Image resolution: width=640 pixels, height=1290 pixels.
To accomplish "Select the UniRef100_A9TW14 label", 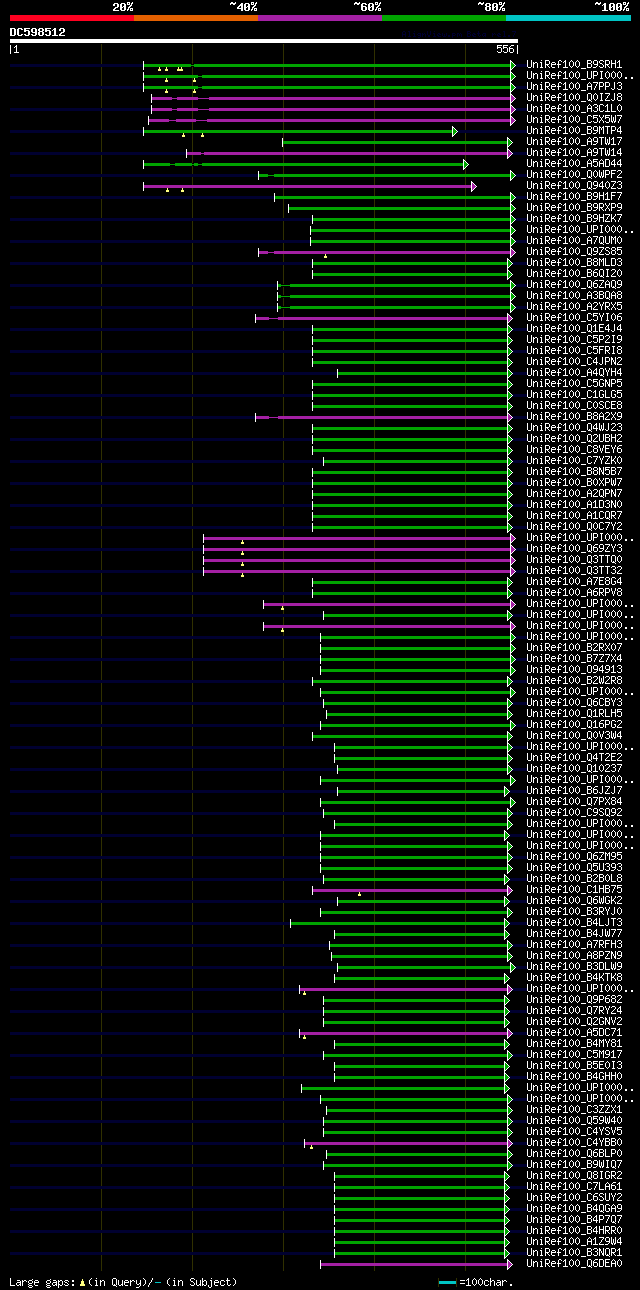I will [574, 153].
